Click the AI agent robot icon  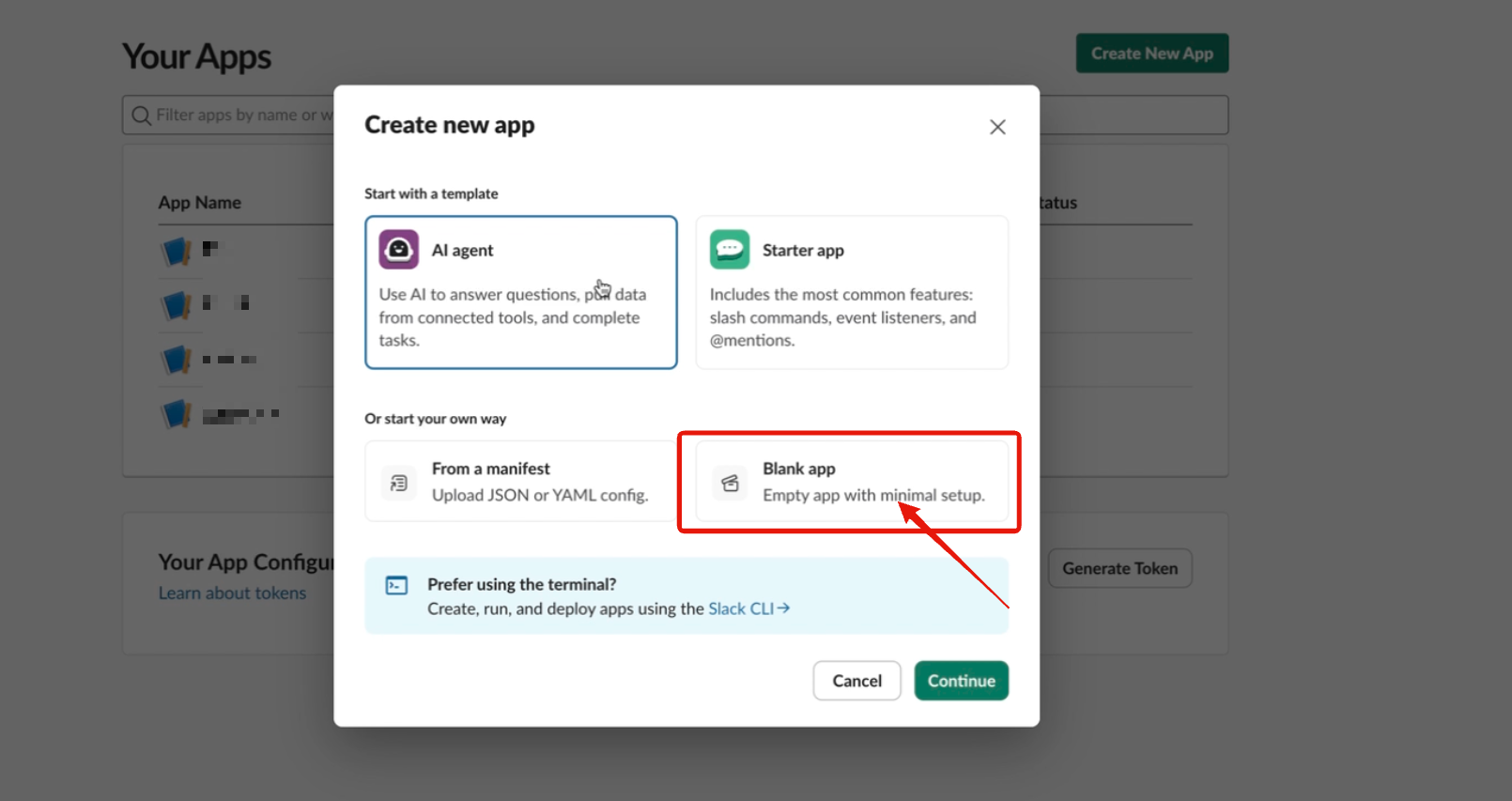point(399,250)
